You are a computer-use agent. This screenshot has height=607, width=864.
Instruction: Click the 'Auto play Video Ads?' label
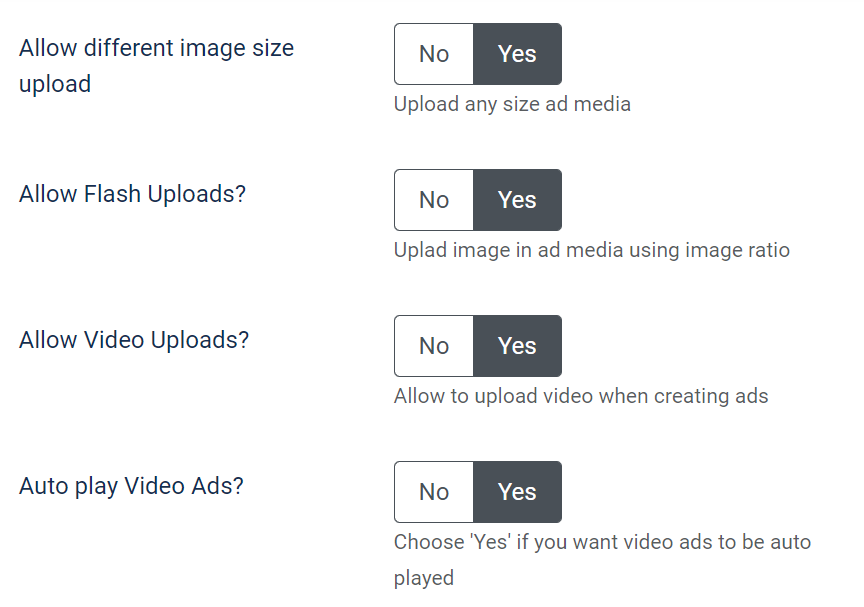131,487
